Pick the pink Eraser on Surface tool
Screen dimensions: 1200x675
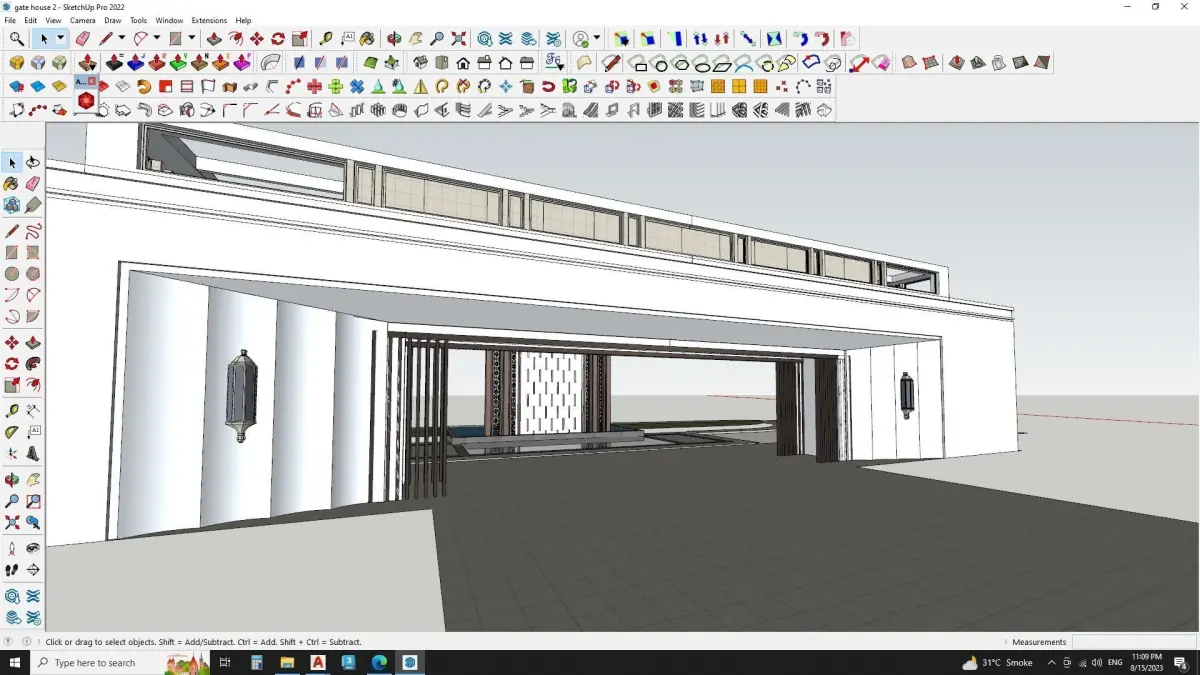[881, 62]
